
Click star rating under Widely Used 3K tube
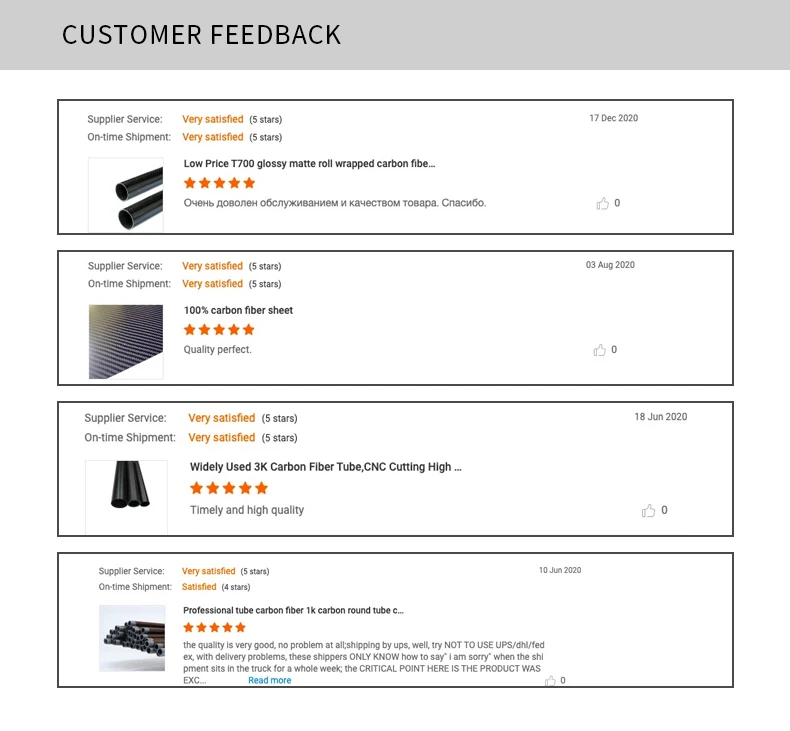point(229,488)
